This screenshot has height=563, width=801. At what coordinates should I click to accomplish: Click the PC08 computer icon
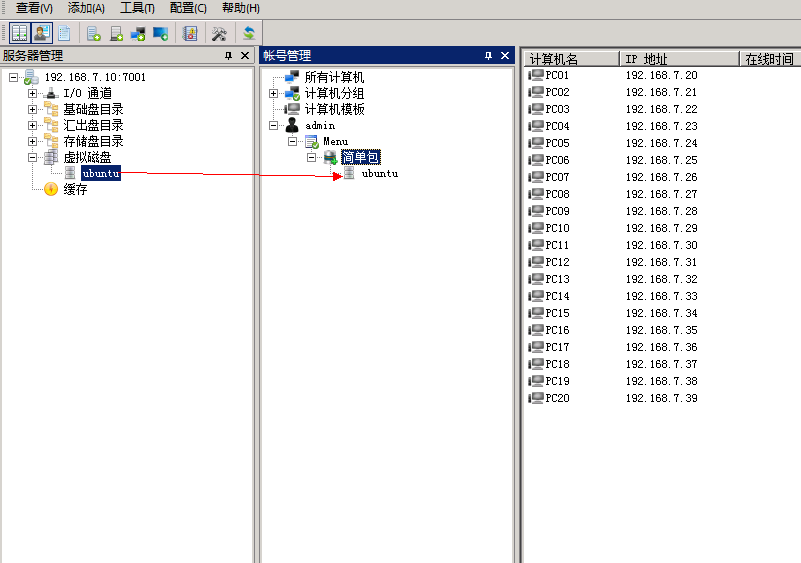pyautogui.click(x=536, y=194)
